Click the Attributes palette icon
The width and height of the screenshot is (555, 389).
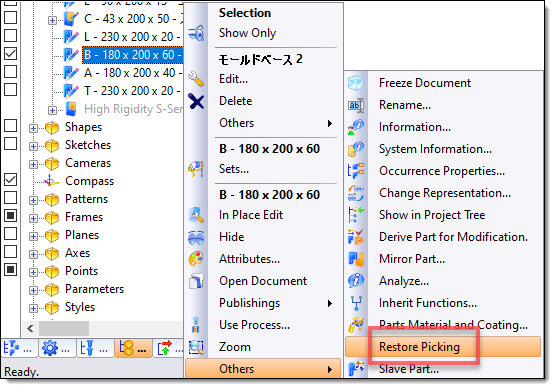(196, 259)
